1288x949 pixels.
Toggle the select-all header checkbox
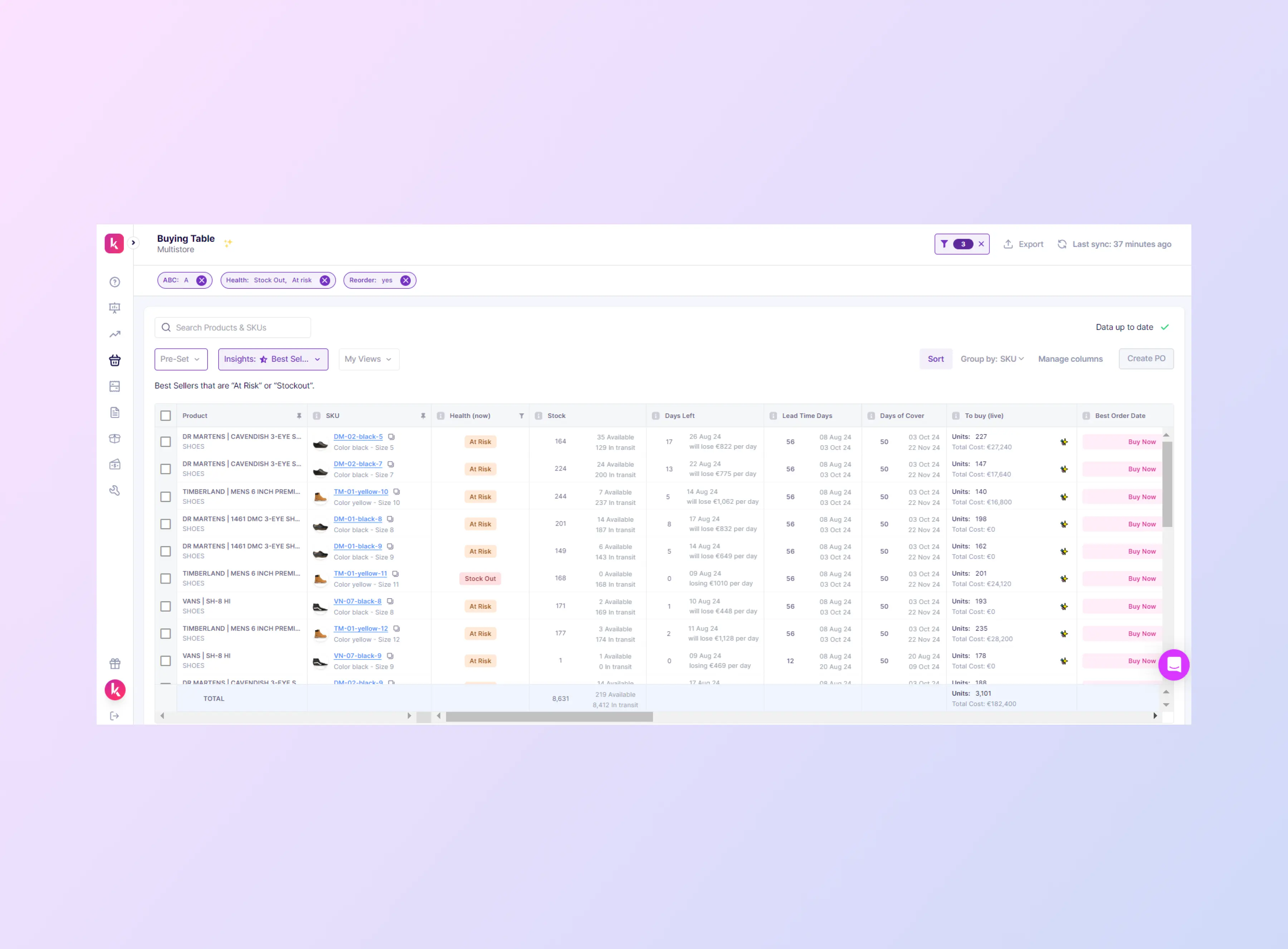tap(165, 415)
